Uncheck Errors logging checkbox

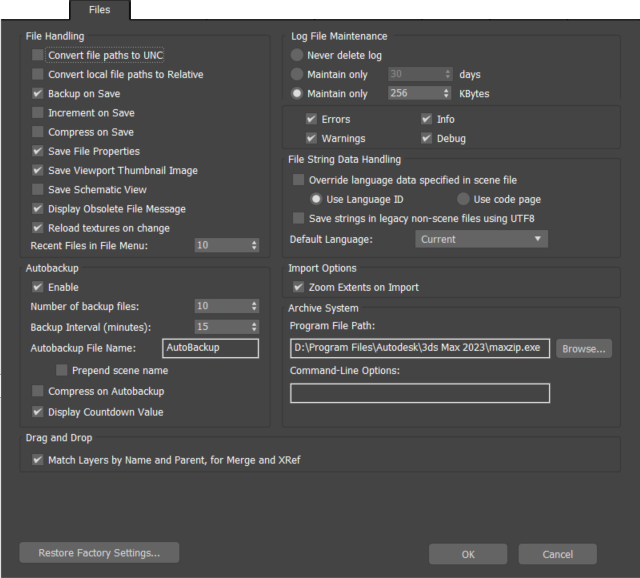[x=311, y=119]
